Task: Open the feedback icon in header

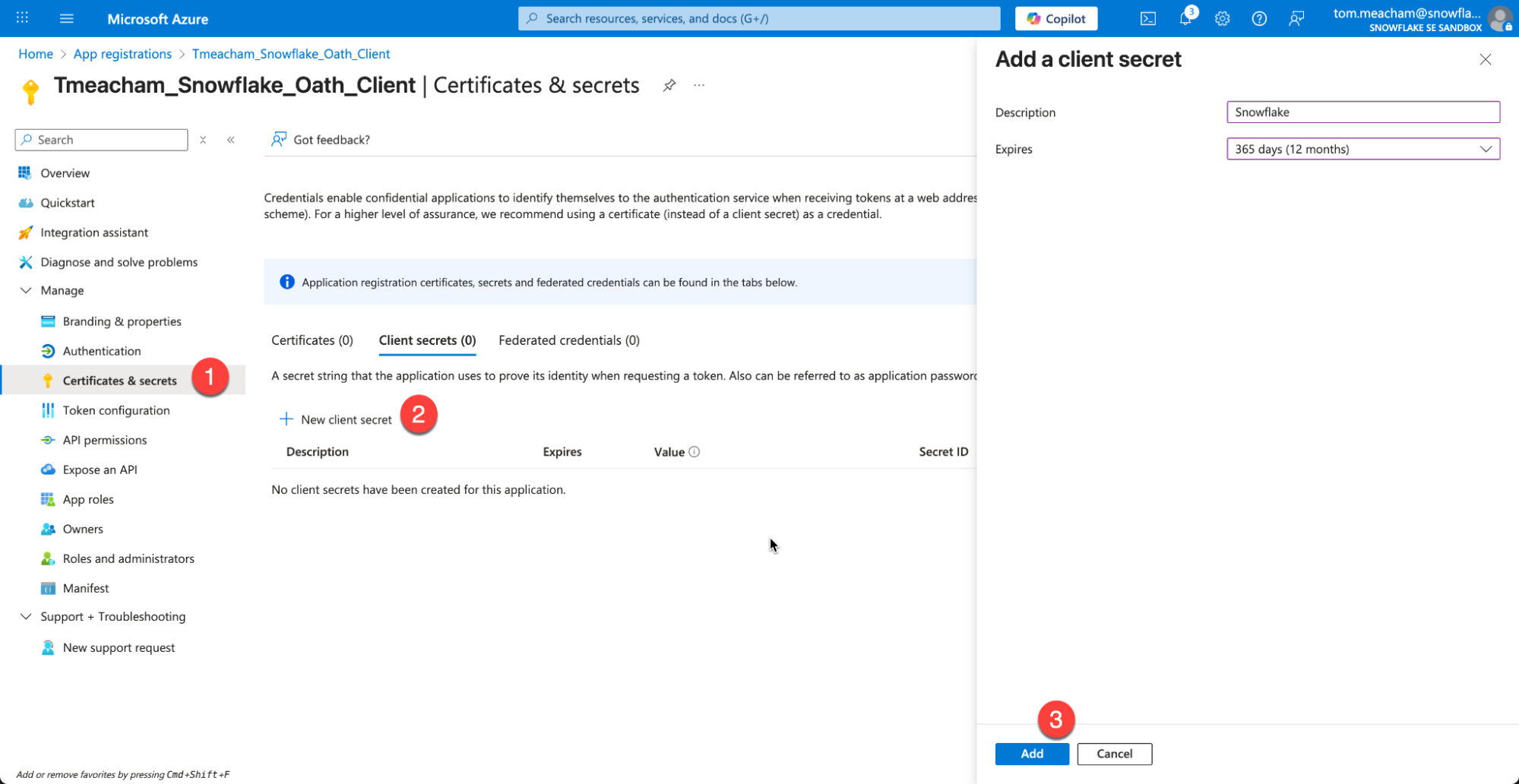Action: pyautogui.click(x=1296, y=19)
